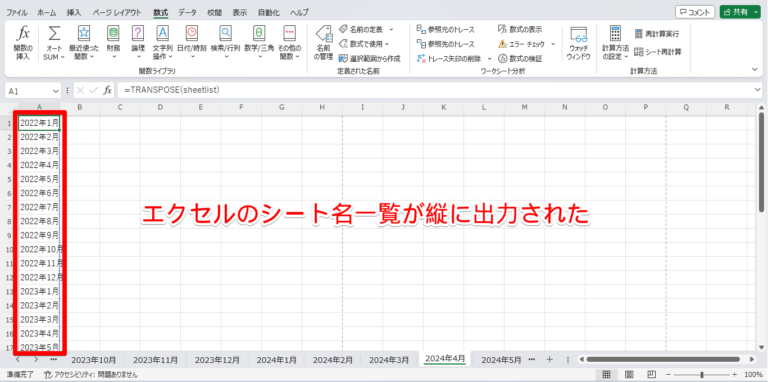Click エラーチェック button

click(x=522, y=44)
